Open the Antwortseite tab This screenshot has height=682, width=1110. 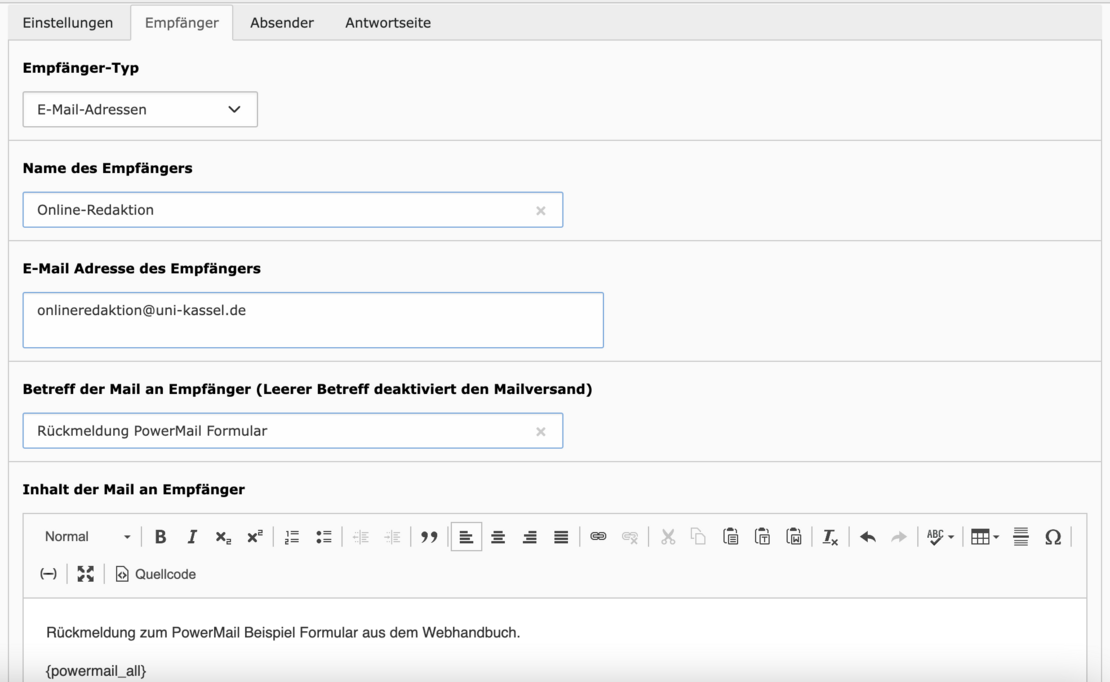tap(388, 23)
